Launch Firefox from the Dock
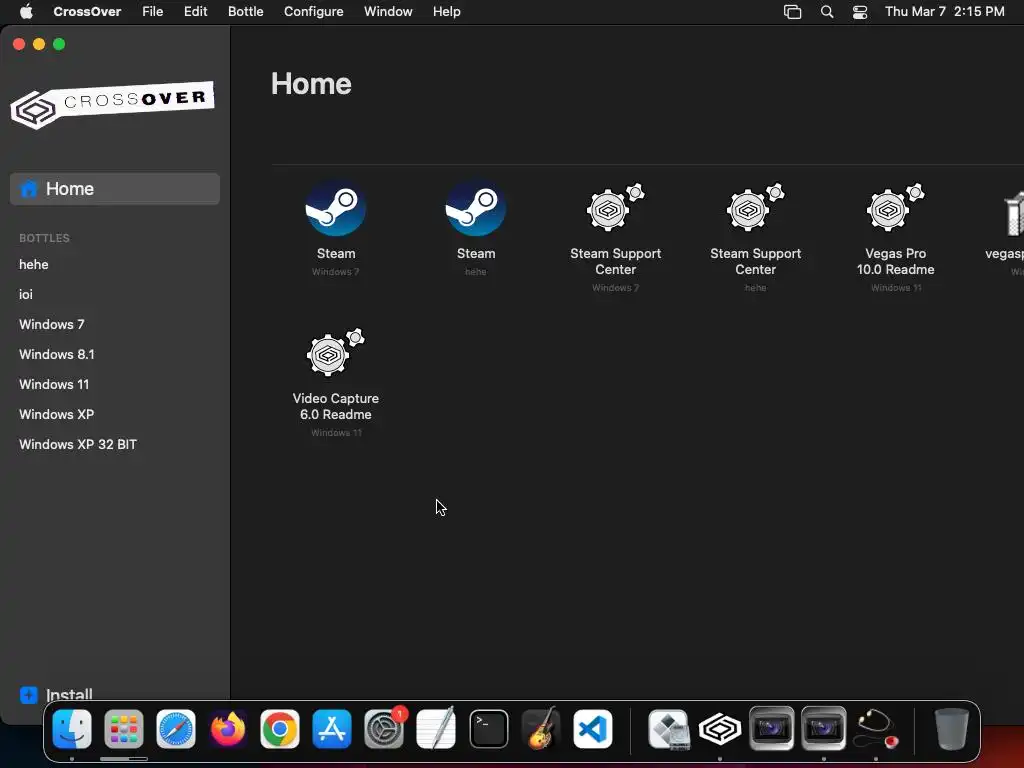The width and height of the screenshot is (1024, 768). pos(228,729)
